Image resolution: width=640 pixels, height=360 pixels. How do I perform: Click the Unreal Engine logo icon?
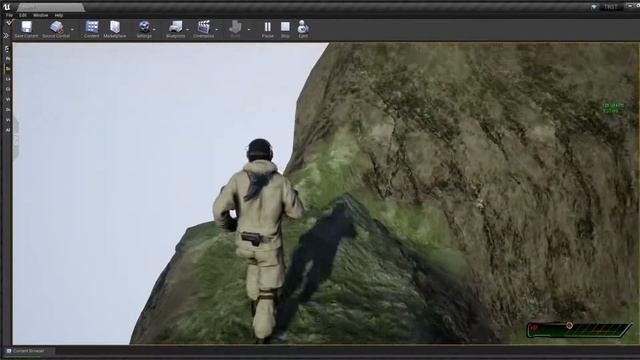[6, 6]
